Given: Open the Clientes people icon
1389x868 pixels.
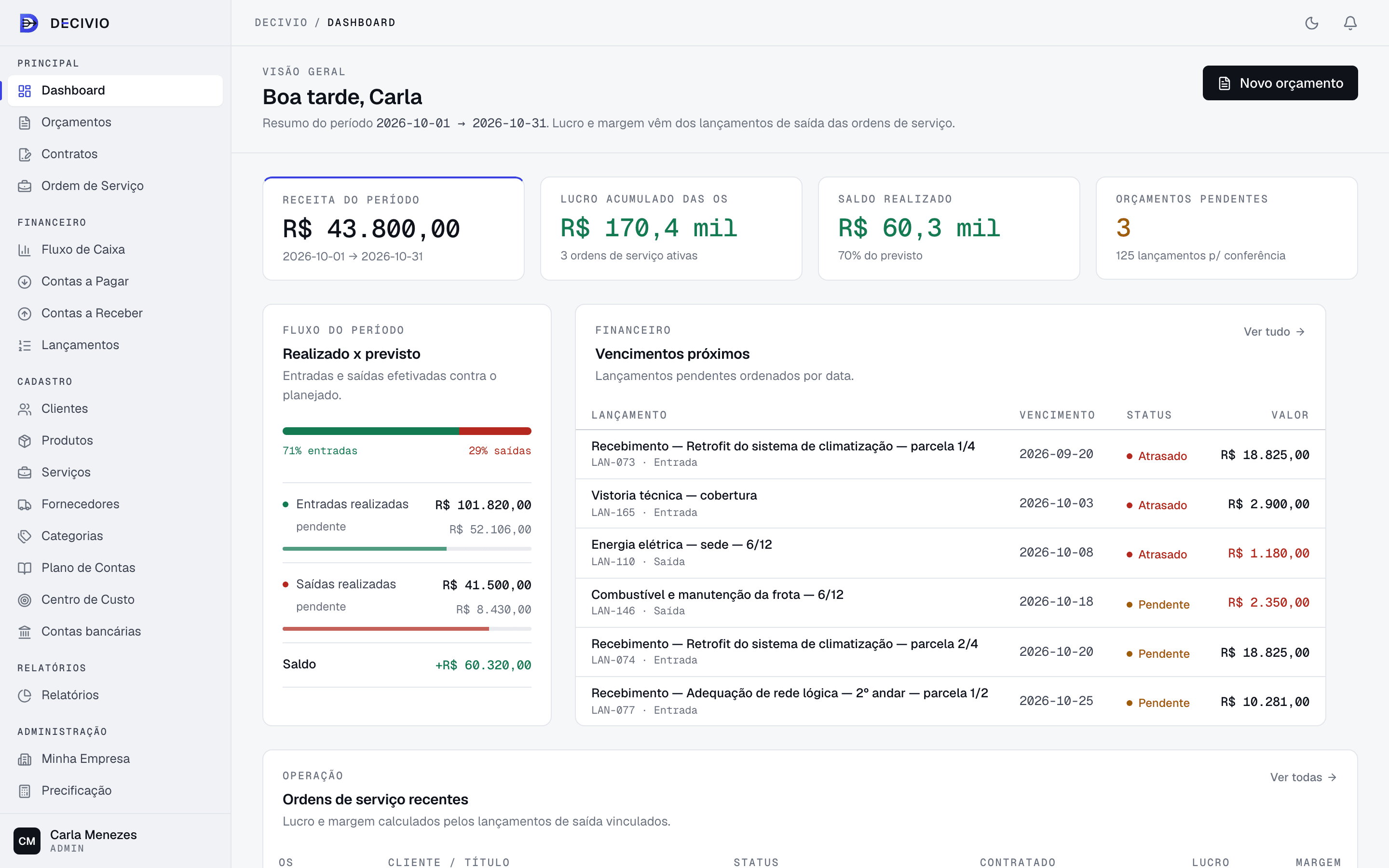Looking at the screenshot, I should click(x=25, y=409).
